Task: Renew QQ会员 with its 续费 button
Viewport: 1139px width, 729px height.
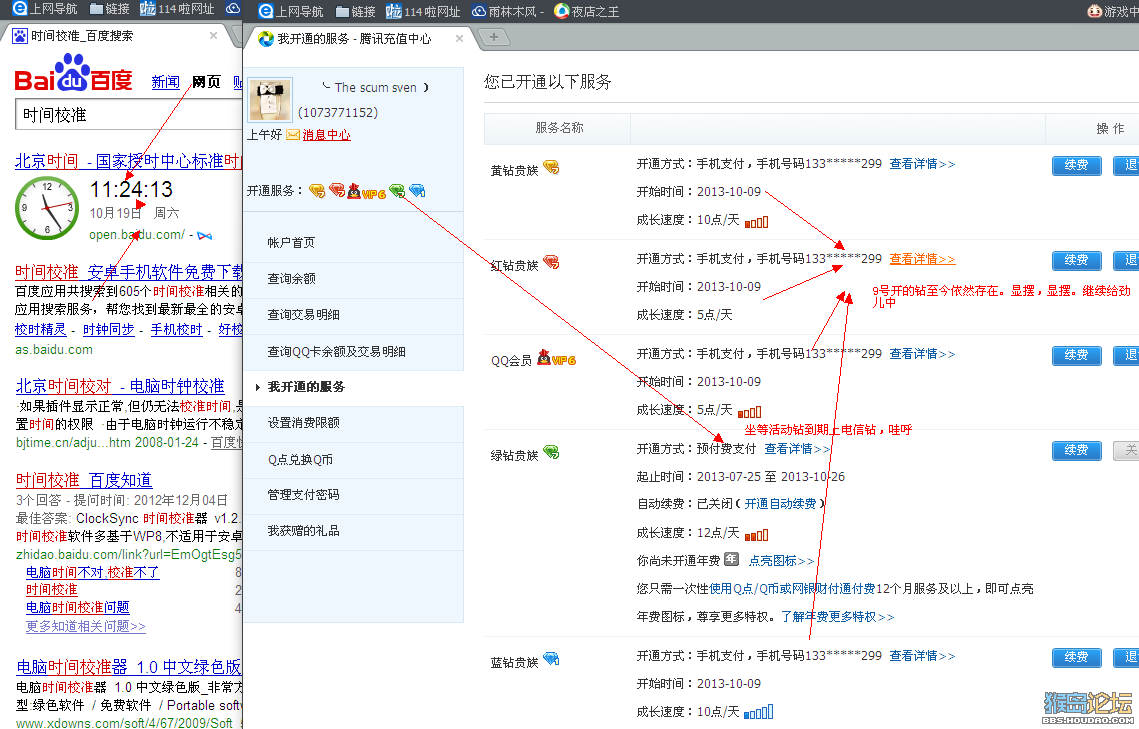Action: click(x=1077, y=355)
